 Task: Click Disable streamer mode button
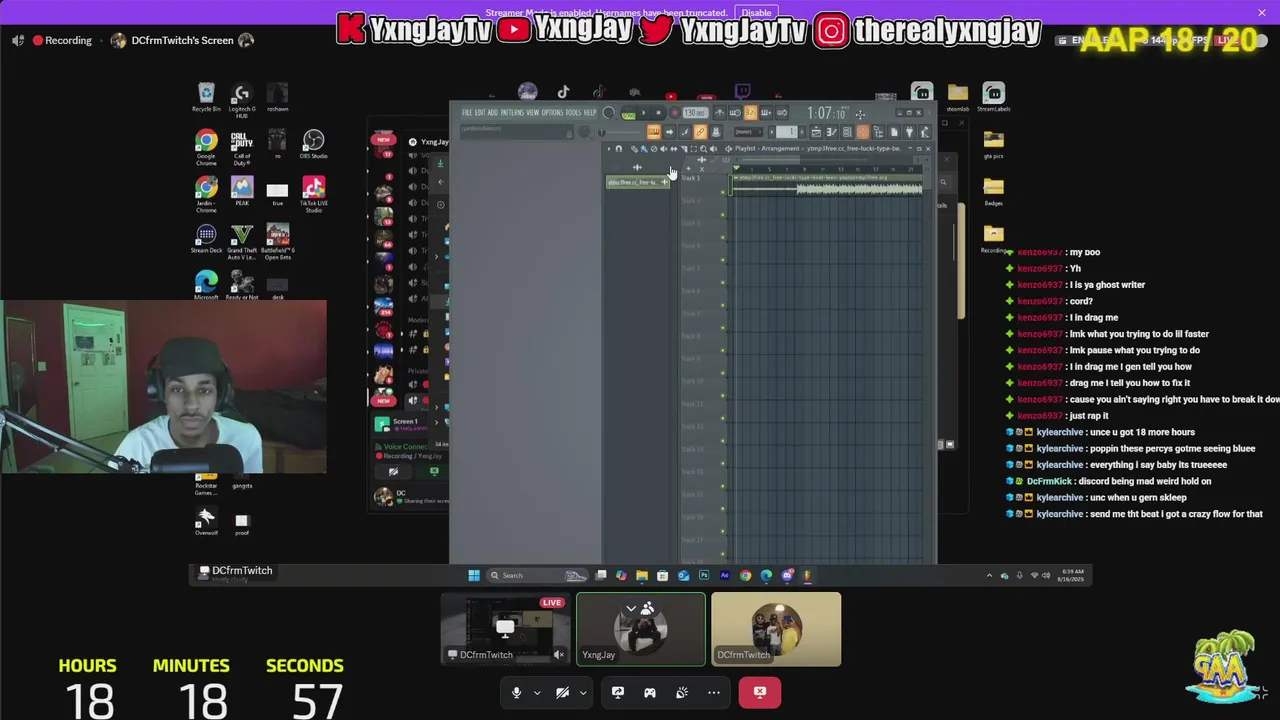pyautogui.click(x=756, y=13)
